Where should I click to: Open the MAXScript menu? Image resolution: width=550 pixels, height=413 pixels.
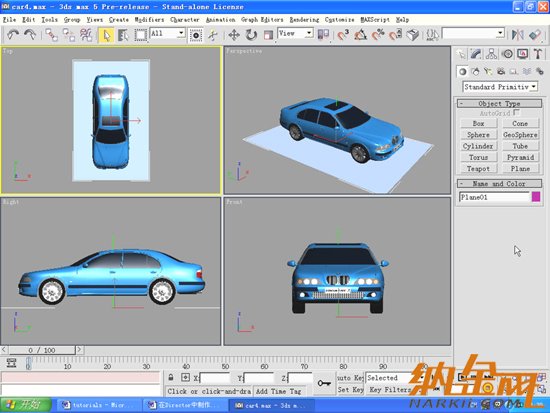tap(375, 20)
